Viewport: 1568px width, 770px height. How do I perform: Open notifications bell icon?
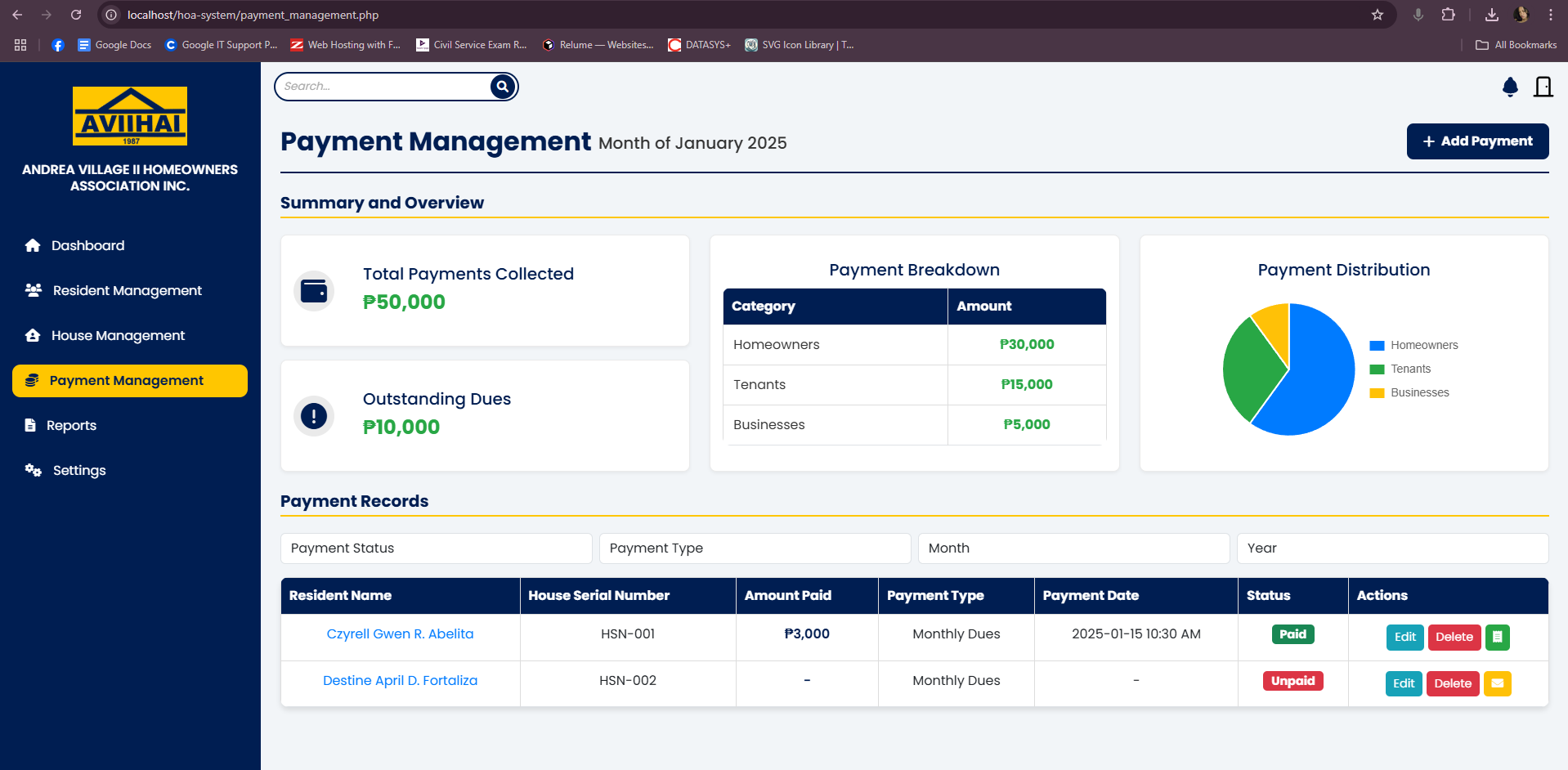pyautogui.click(x=1510, y=87)
